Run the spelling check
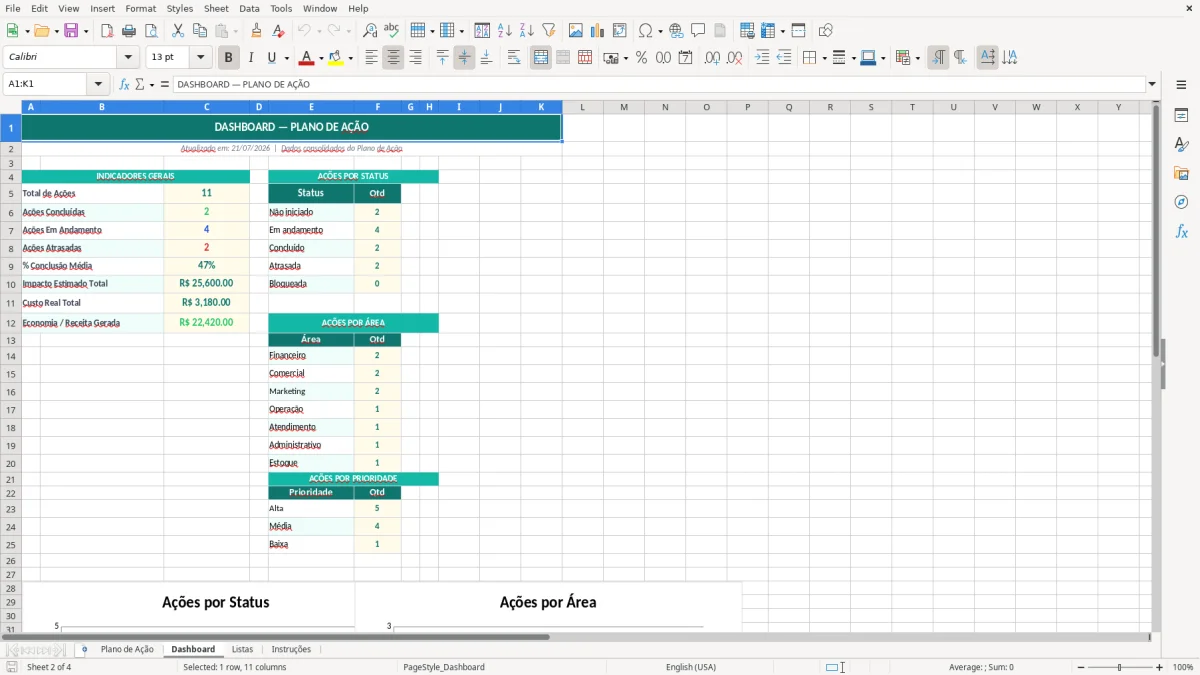The image size is (1200, 675). tap(392, 31)
